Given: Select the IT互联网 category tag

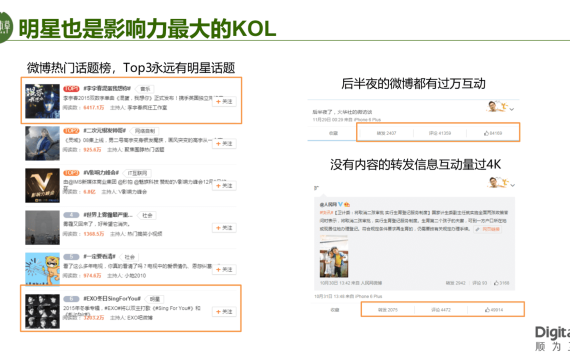Looking at the screenshot, I should click(138, 173).
